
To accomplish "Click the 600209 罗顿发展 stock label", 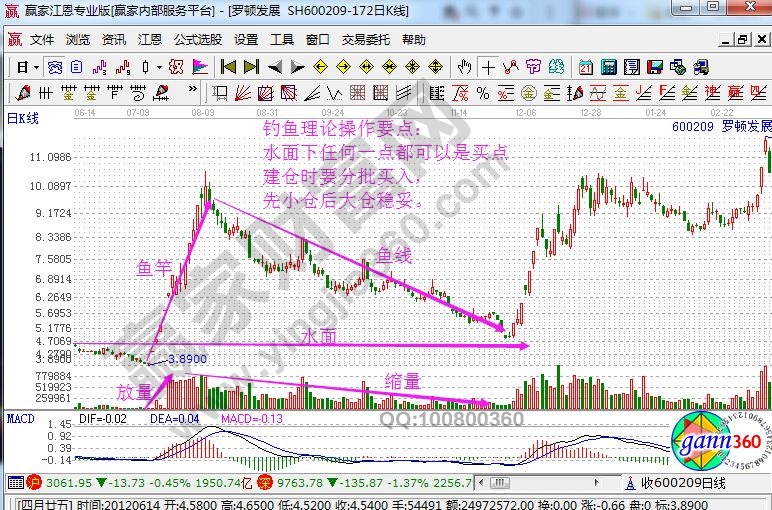I will pyautogui.click(x=721, y=127).
